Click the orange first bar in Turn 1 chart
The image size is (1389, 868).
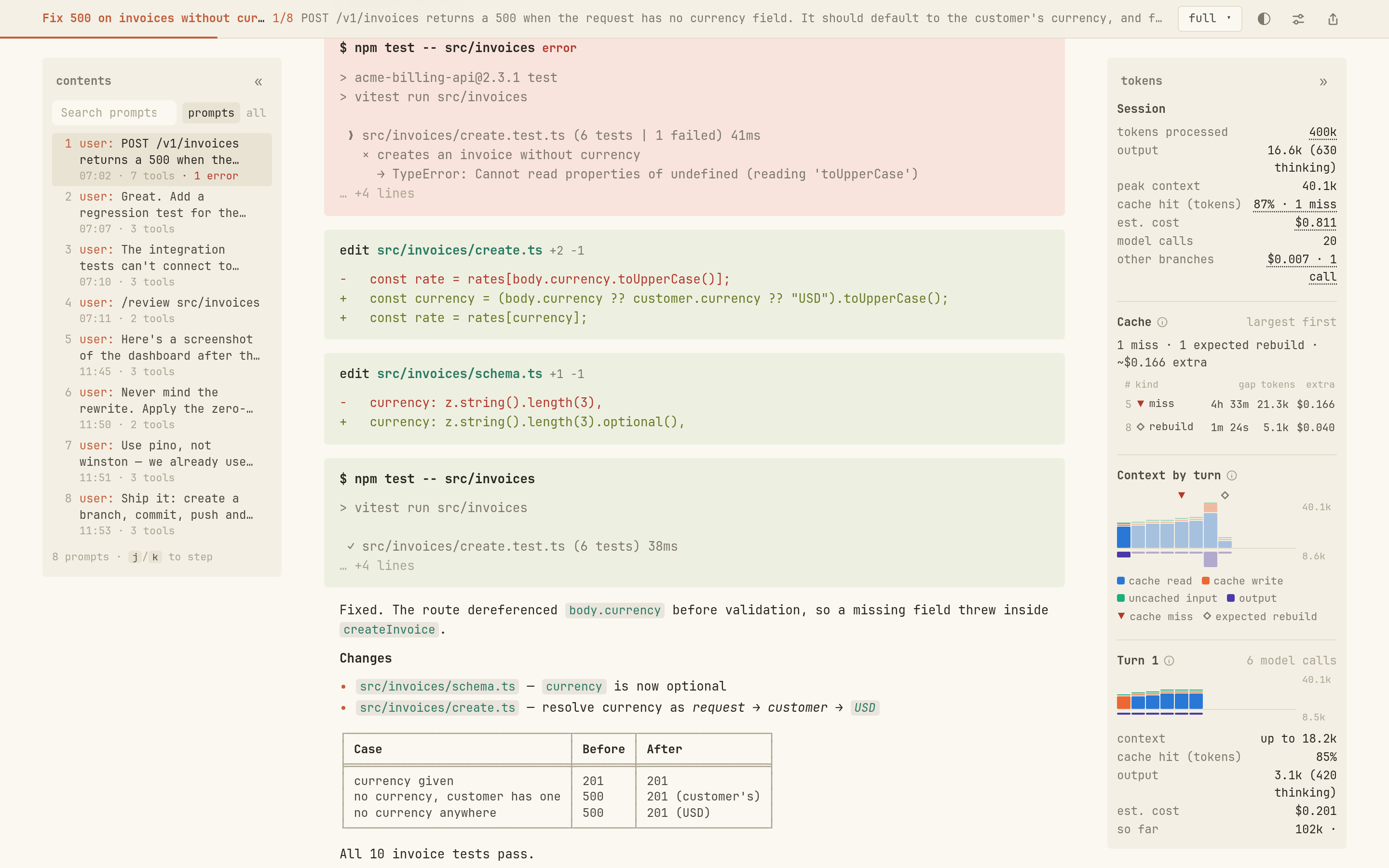[x=1123, y=702]
